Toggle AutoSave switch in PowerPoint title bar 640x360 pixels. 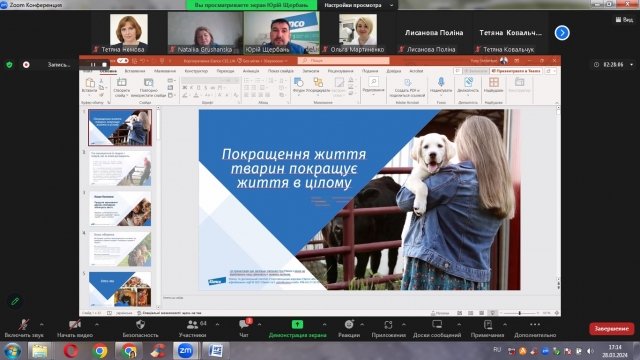coord(122,60)
